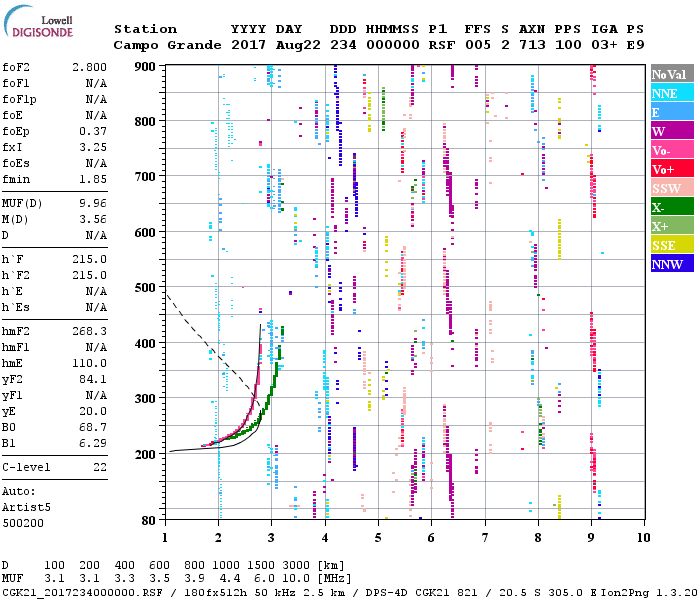
Task: Click the 900 km y-axis label
Action: tap(147, 67)
